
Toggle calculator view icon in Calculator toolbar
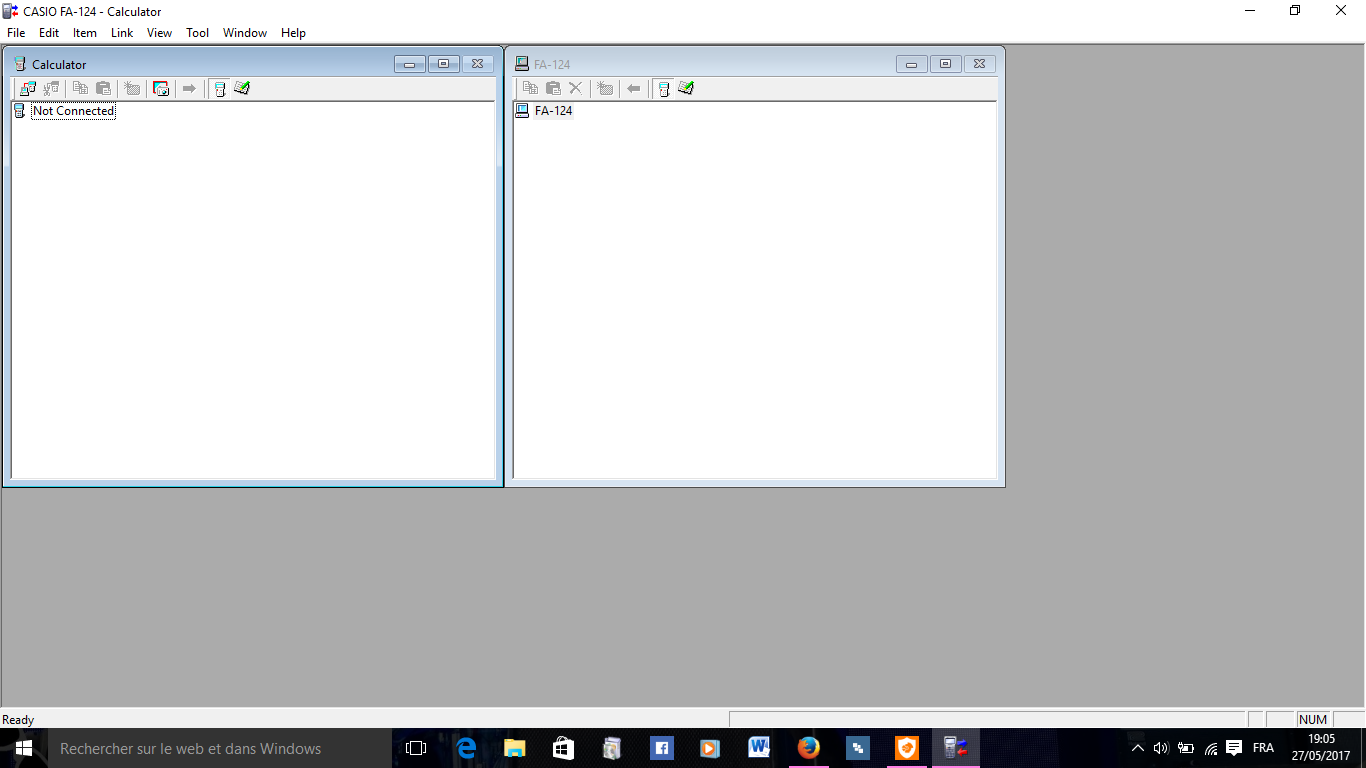pos(219,89)
